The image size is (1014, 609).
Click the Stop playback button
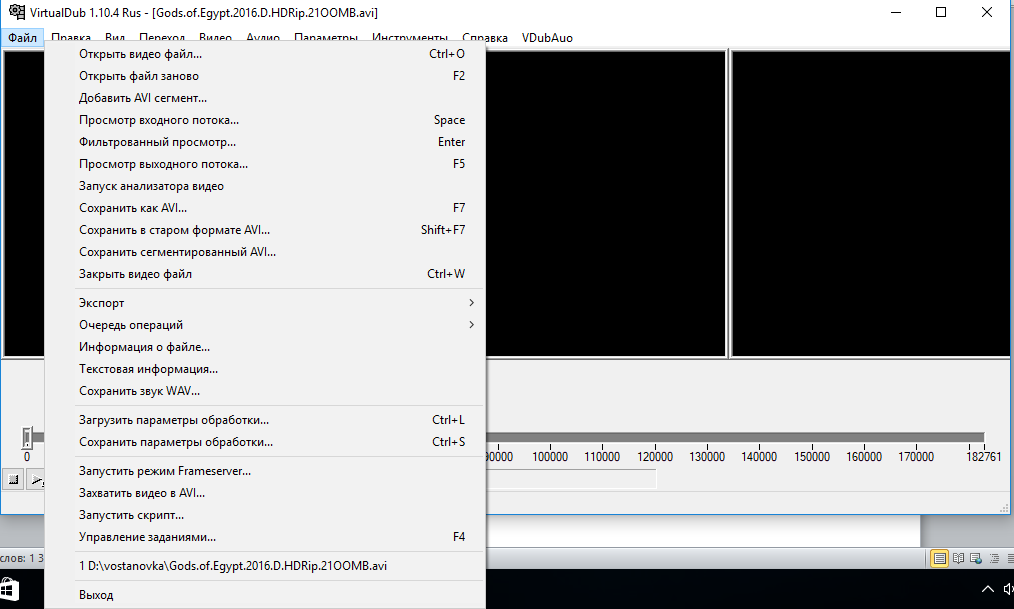tap(13, 480)
